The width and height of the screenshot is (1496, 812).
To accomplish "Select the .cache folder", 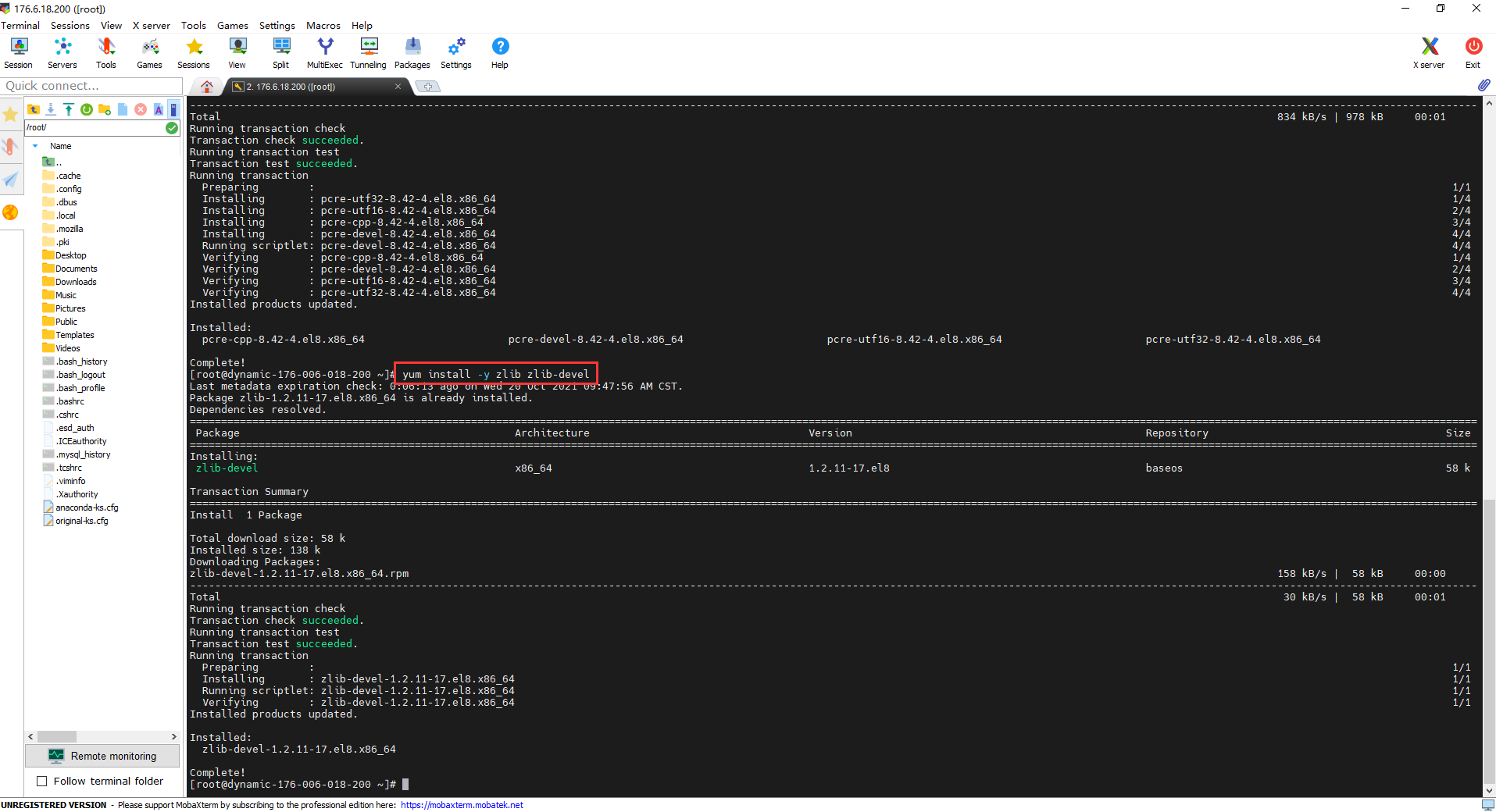I will (62, 176).
